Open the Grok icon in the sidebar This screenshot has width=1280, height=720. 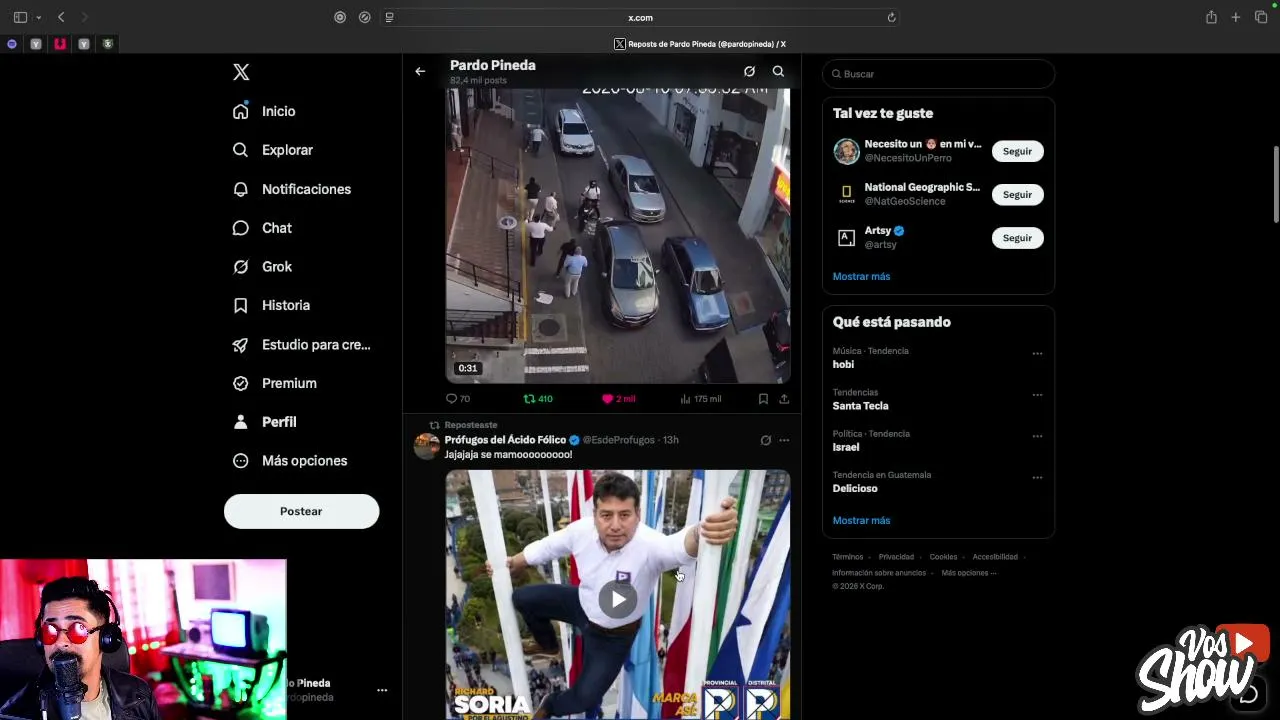(240, 267)
